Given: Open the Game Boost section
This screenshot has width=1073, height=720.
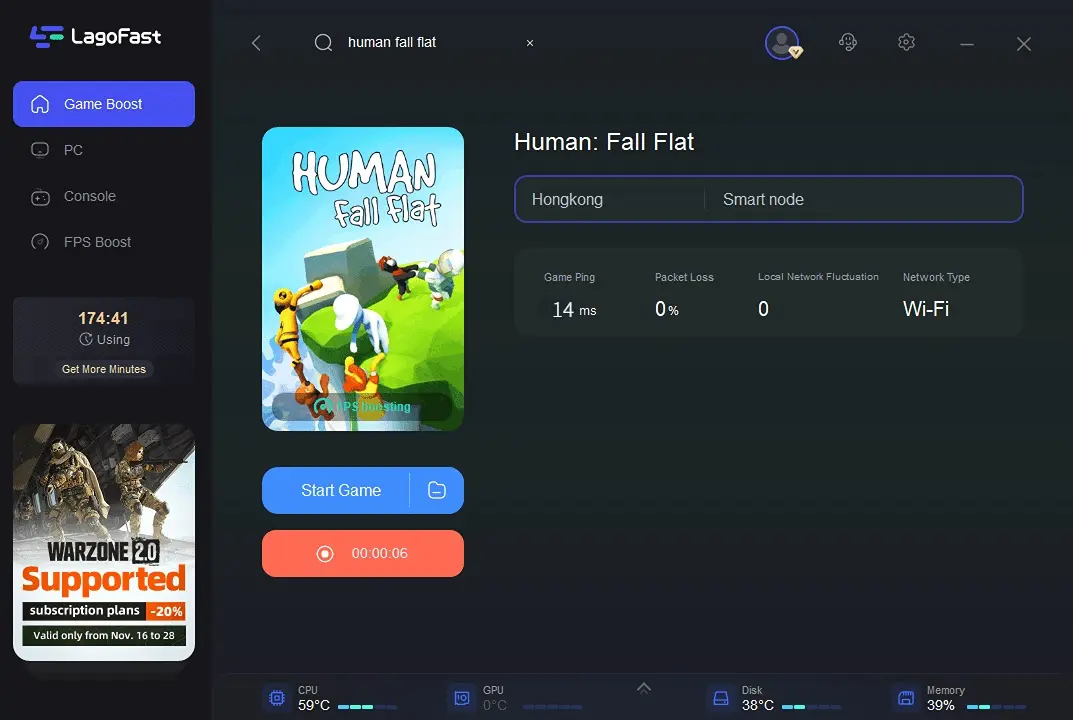Looking at the screenshot, I should [x=104, y=104].
